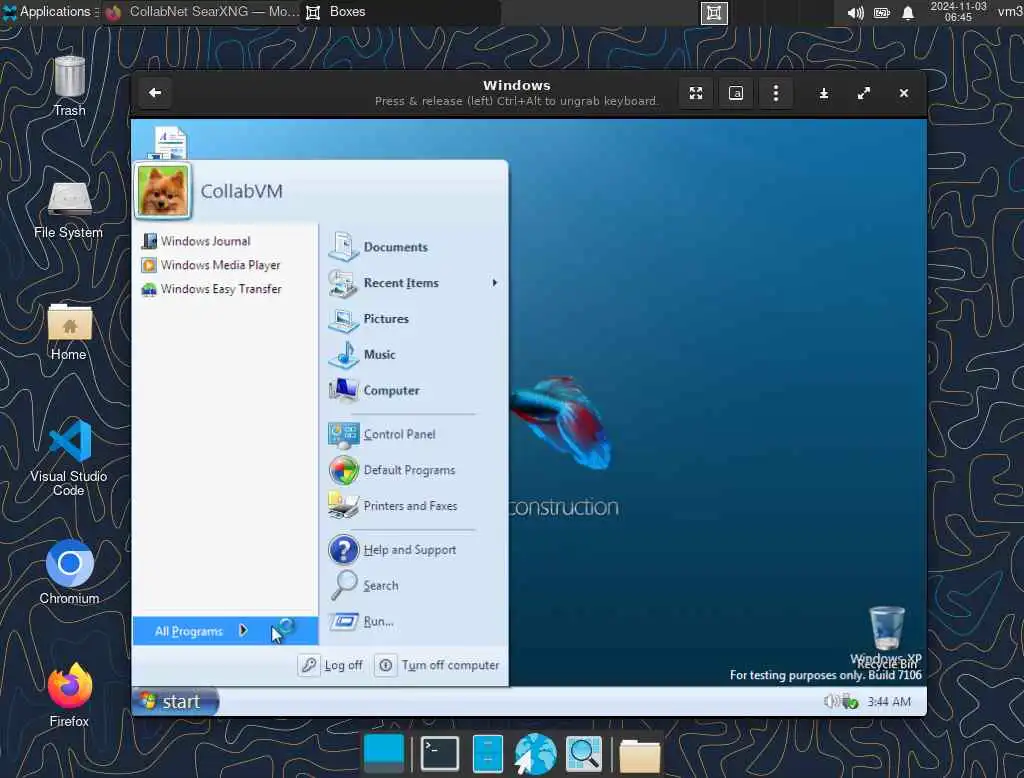Image resolution: width=1024 pixels, height=778 pixels.
Task: Open the Music folder
Action: [x=362, y=355]
